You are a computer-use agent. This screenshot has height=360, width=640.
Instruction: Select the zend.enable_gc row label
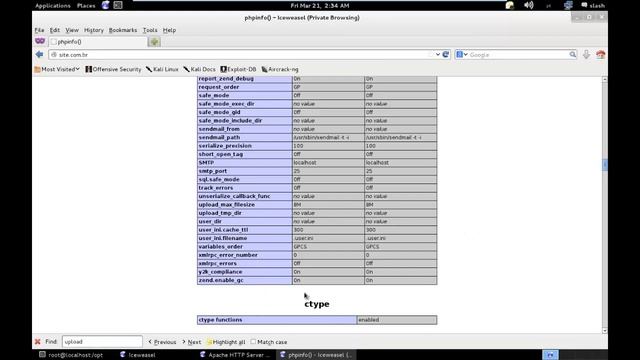pyautogui.click(x=221, y=280)
